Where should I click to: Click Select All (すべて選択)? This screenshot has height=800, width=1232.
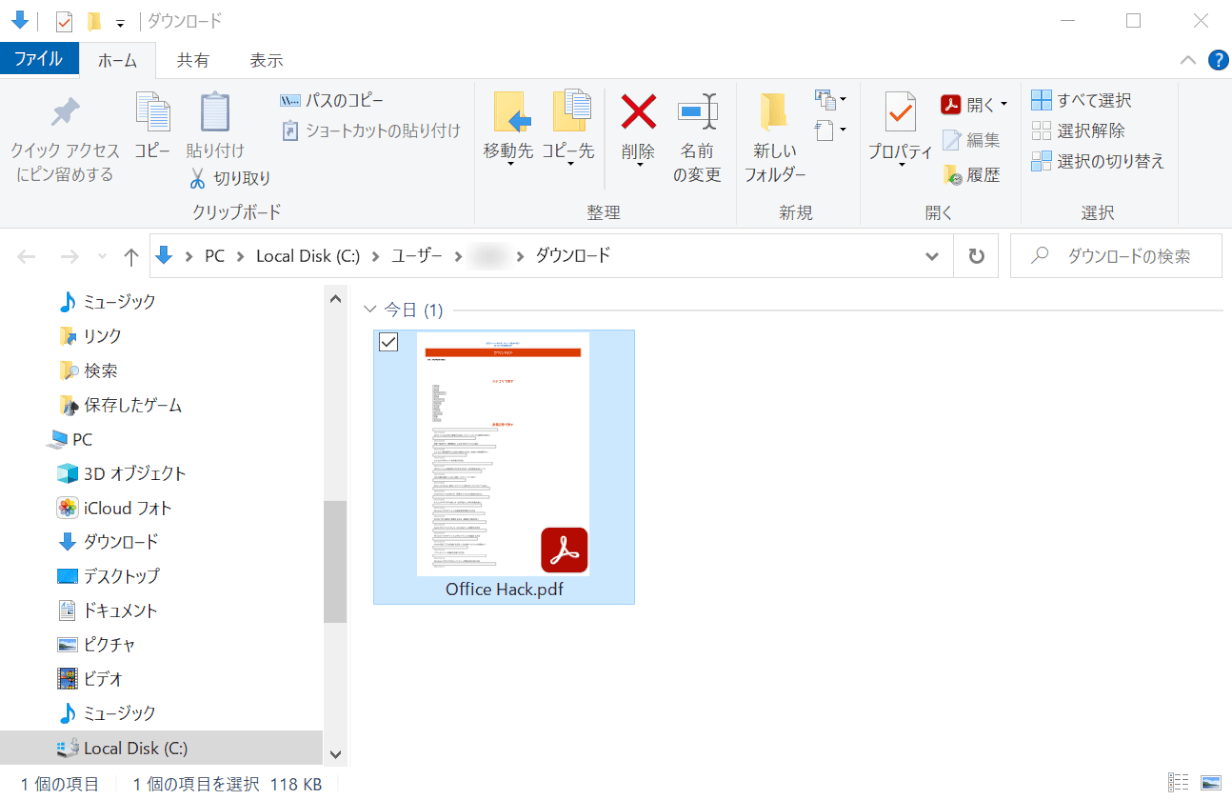(x=1082, y=100)
